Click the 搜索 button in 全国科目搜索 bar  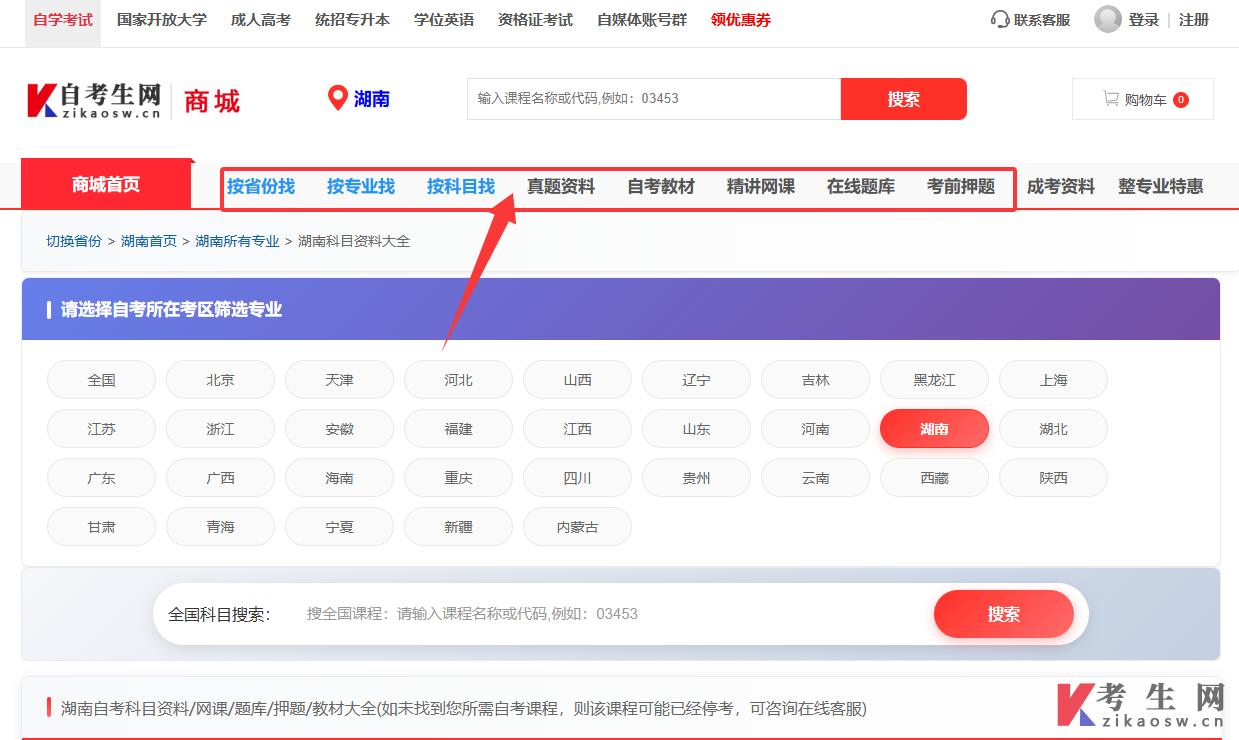(1003, 614)
